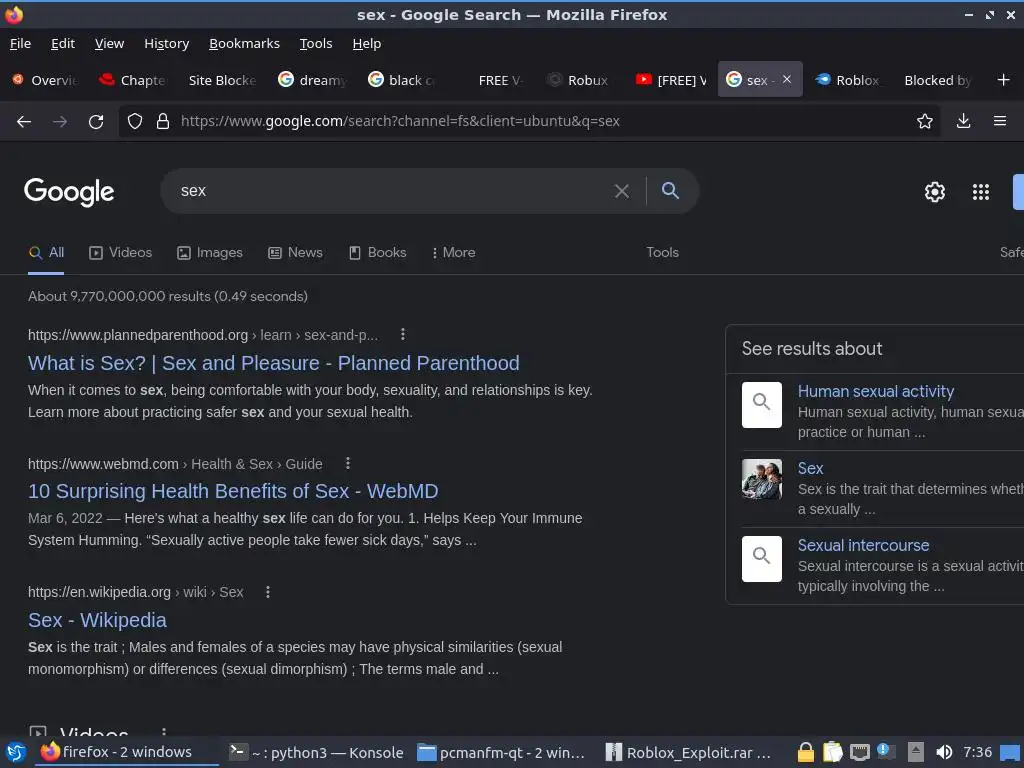Open the 'Sex - Wikipedia' link
This screenshot has width=1024, height=768.
click(97, 620)
